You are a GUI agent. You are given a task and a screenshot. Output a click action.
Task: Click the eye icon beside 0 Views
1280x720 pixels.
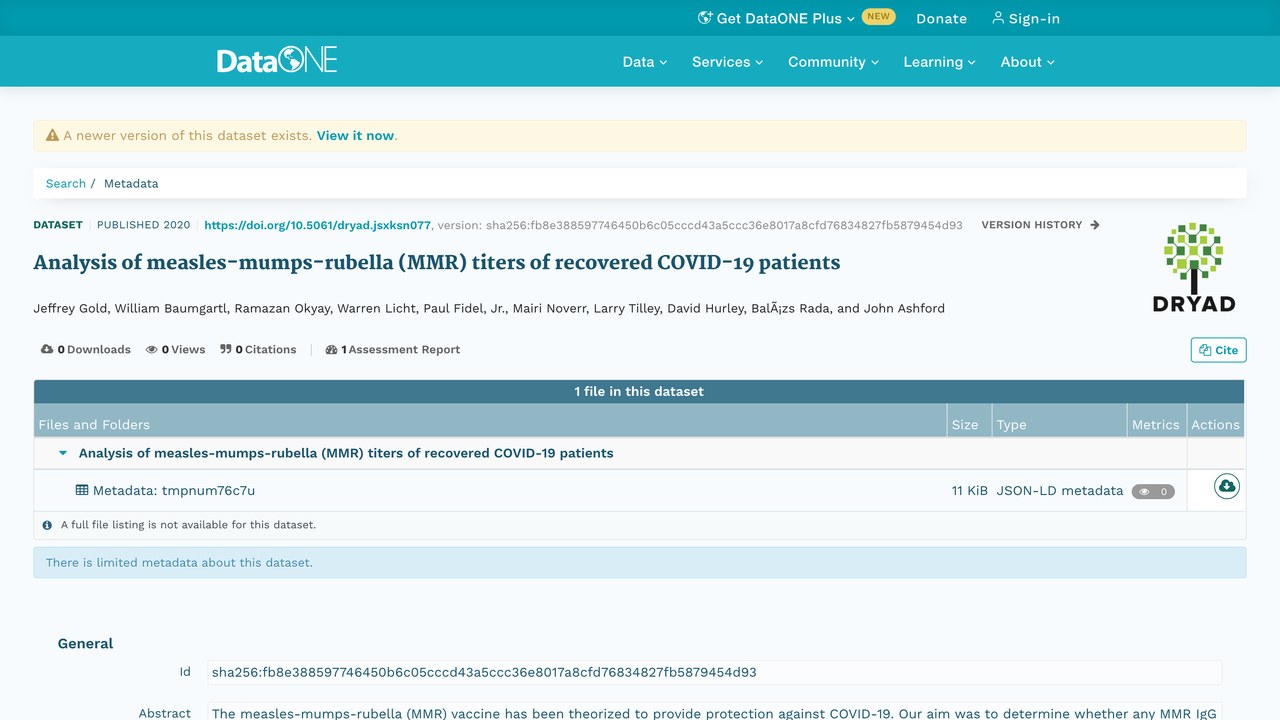152,350
